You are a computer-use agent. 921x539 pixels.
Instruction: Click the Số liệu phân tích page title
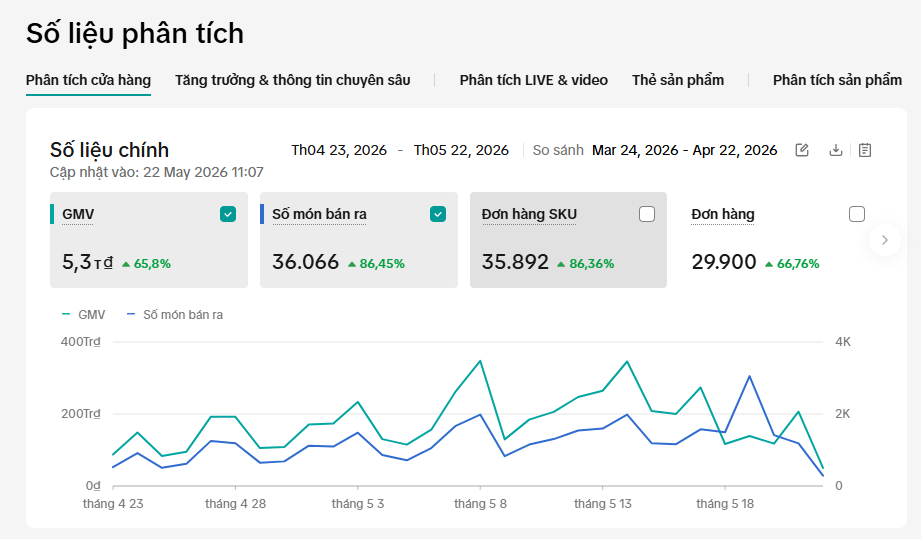click(x=135, y=33)
